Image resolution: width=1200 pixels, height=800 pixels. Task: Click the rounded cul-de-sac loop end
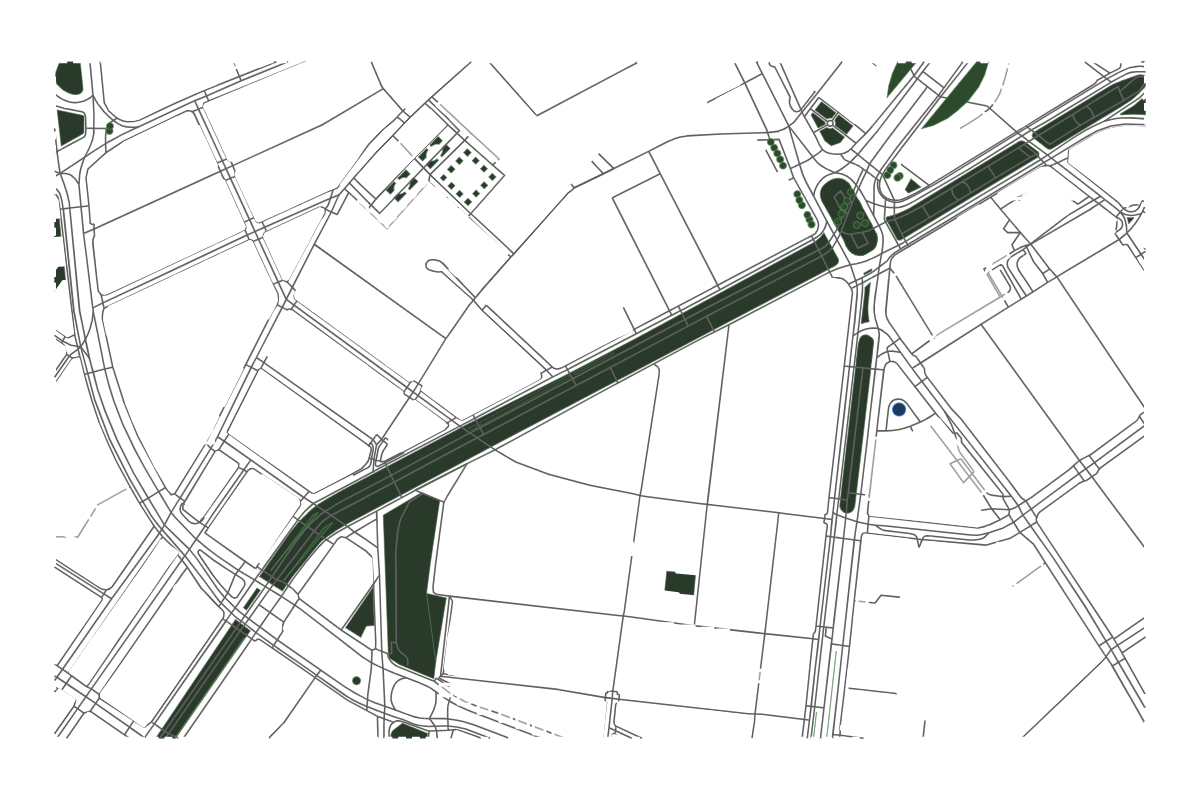point(436,266)
